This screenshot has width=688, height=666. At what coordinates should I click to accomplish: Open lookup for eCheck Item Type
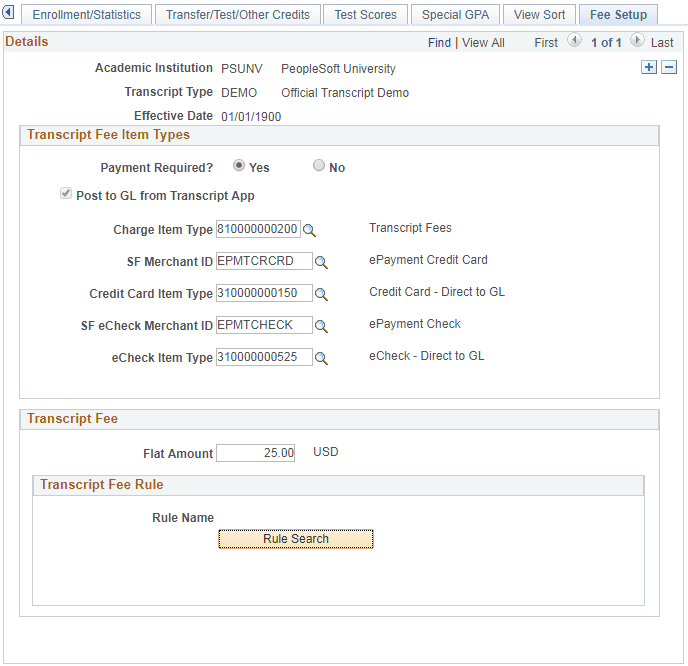(x=321, y=358)
